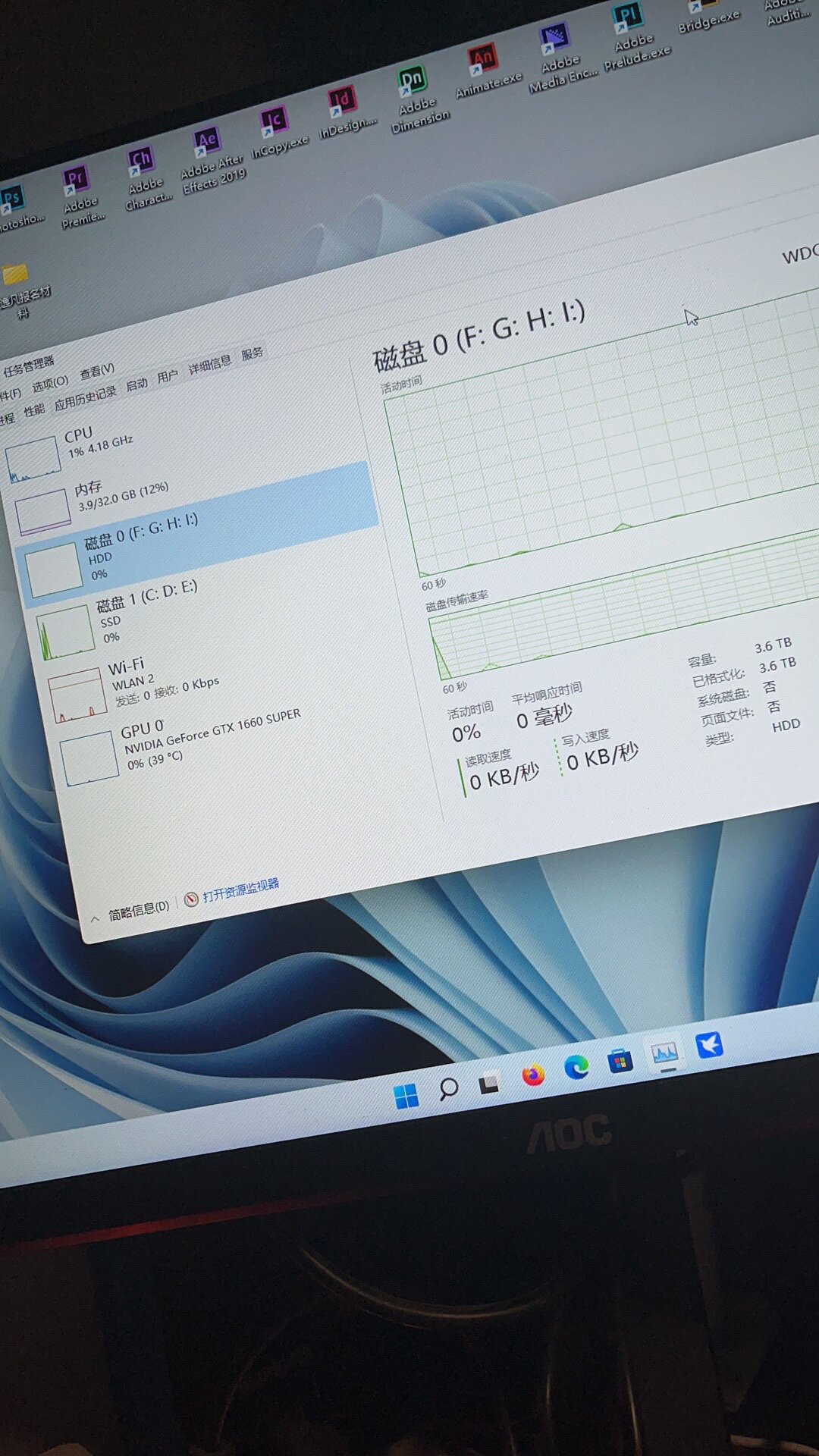Switch to the 服务 tab

(x=253, y=353)
